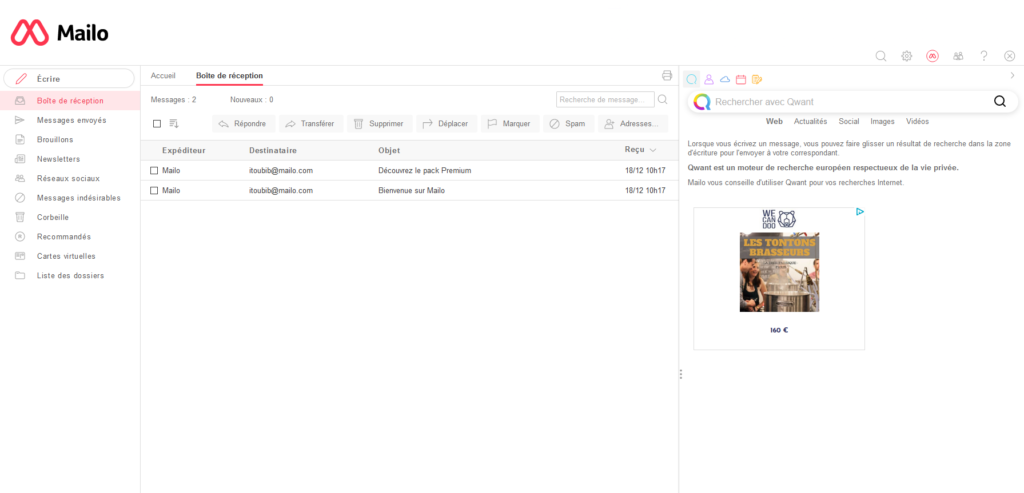This screenshot has height=493, width=1024.
Task: Open Messages envoyés folder
Action: pyautogui.click(x=70, y=120)
